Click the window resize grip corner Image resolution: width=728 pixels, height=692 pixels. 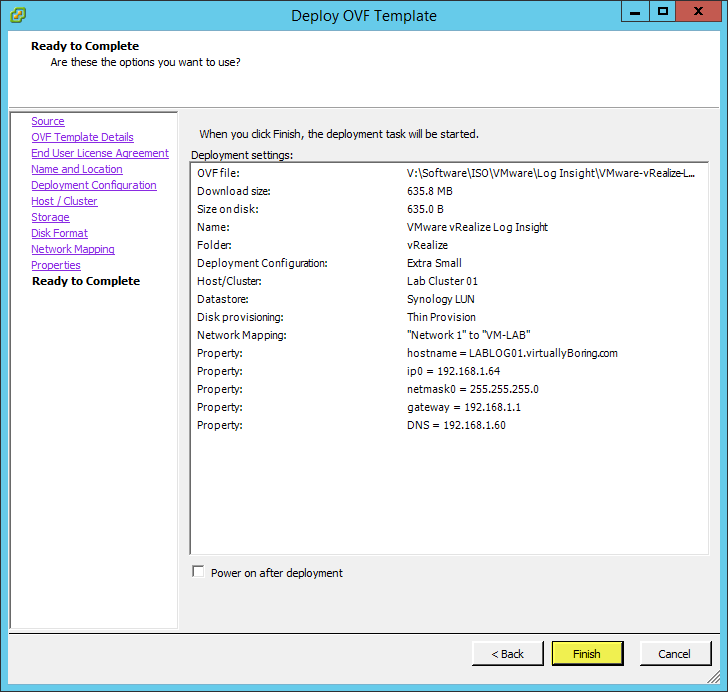coord(714,677)
